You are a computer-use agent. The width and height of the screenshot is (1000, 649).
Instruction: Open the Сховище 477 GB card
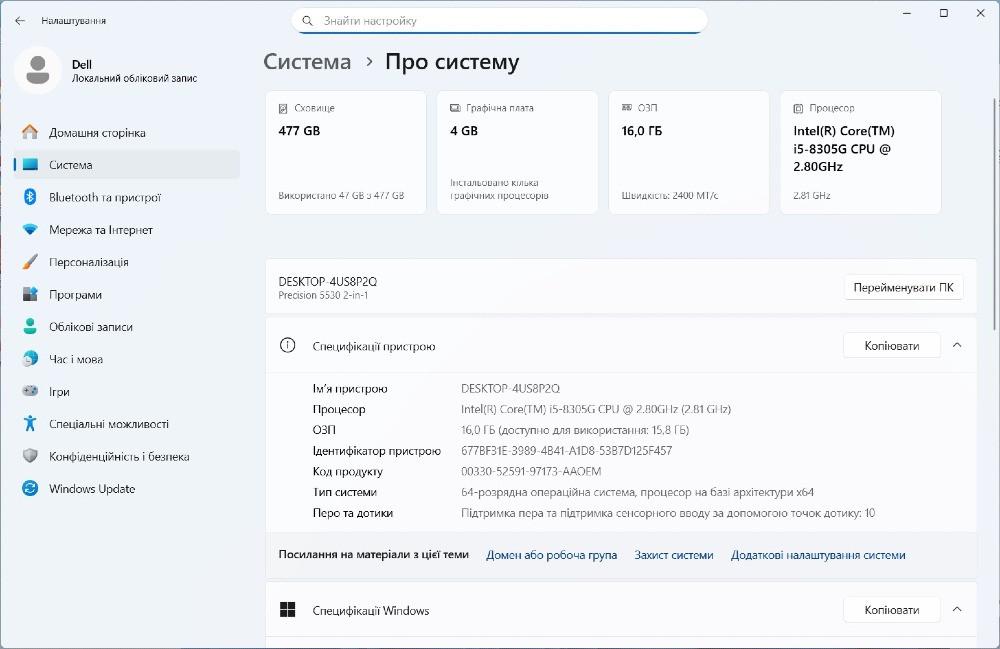(x=346, y=152)
